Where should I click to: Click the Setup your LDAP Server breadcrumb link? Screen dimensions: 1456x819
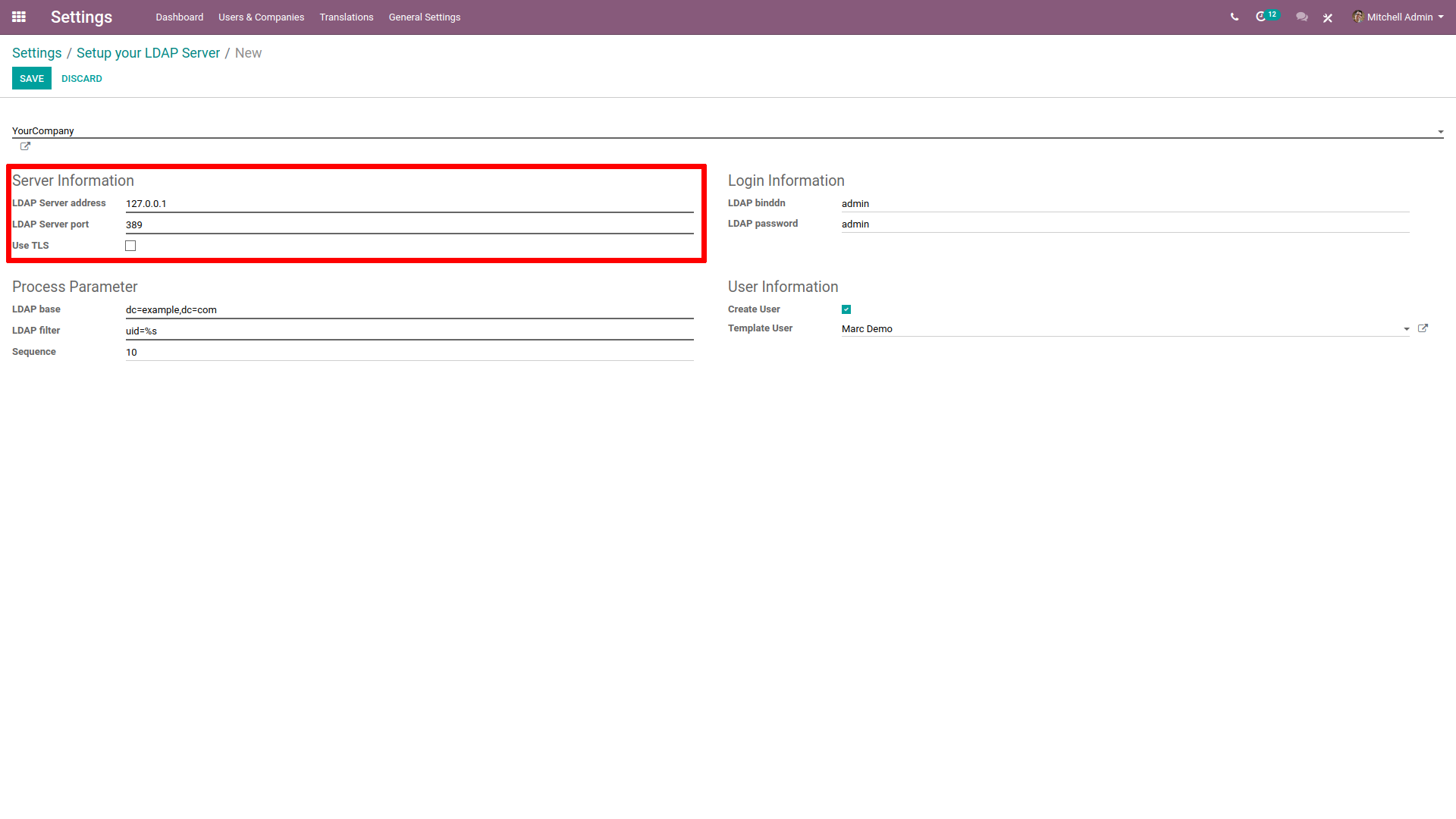point(148,53)
